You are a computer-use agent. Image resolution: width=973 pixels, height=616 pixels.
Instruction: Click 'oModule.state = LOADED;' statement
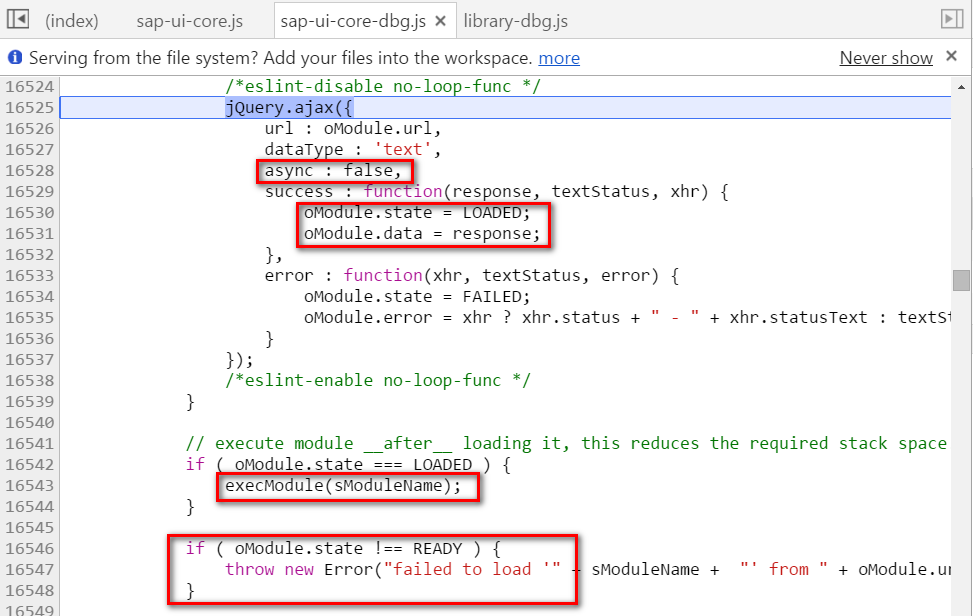(x=417, y=213)
